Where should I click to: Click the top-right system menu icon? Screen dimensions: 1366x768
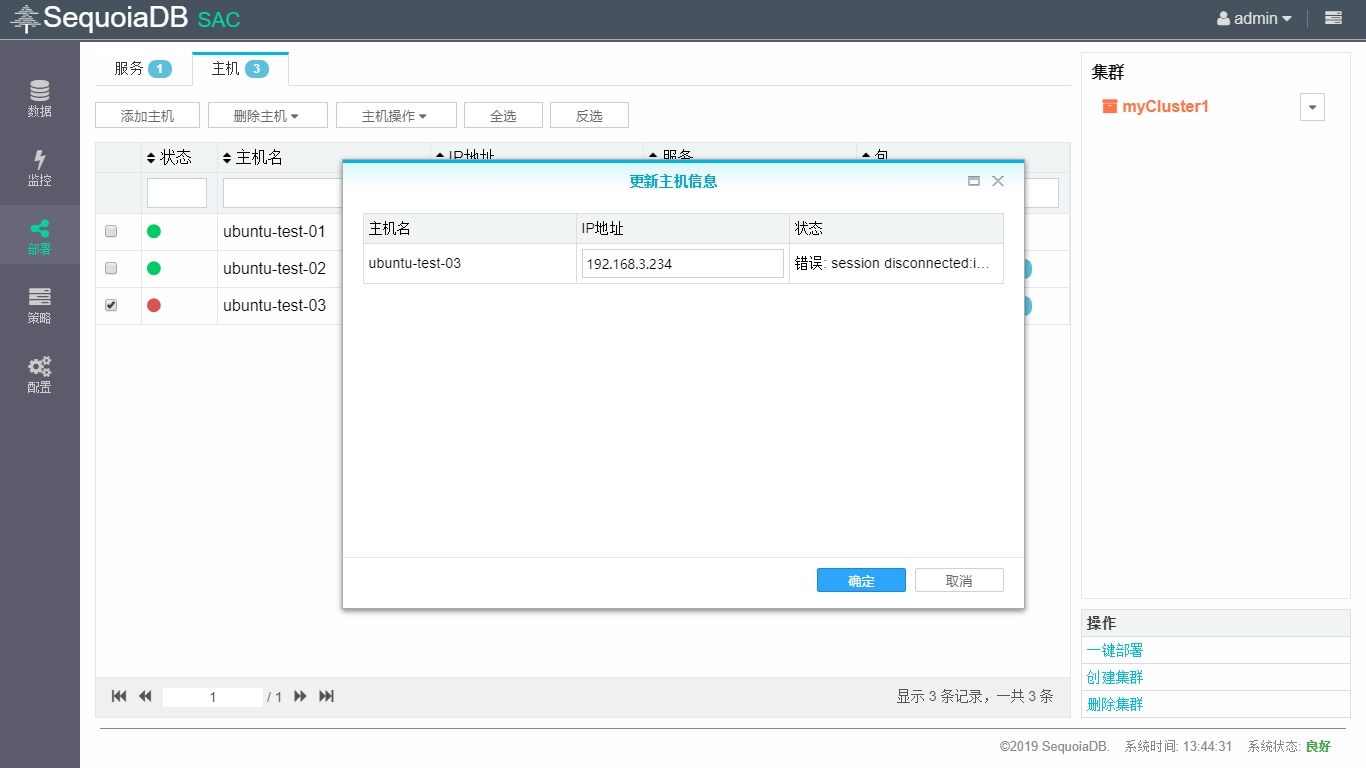tap(1333, 18)
